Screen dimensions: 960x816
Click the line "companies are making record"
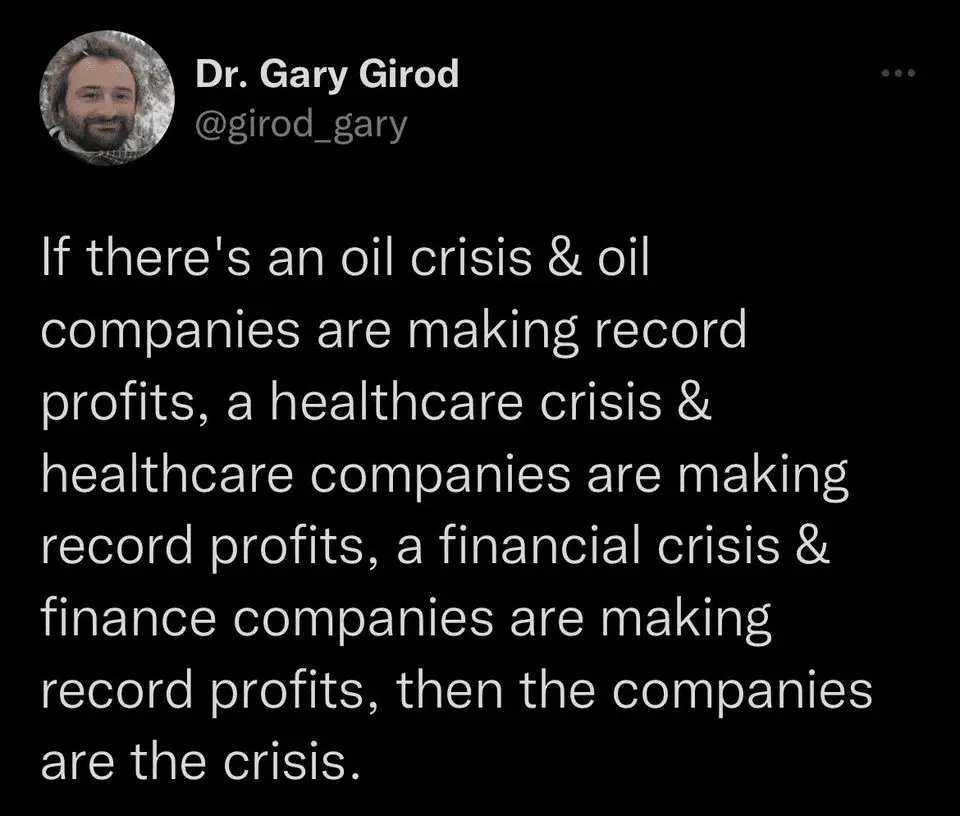coord(393,331)
